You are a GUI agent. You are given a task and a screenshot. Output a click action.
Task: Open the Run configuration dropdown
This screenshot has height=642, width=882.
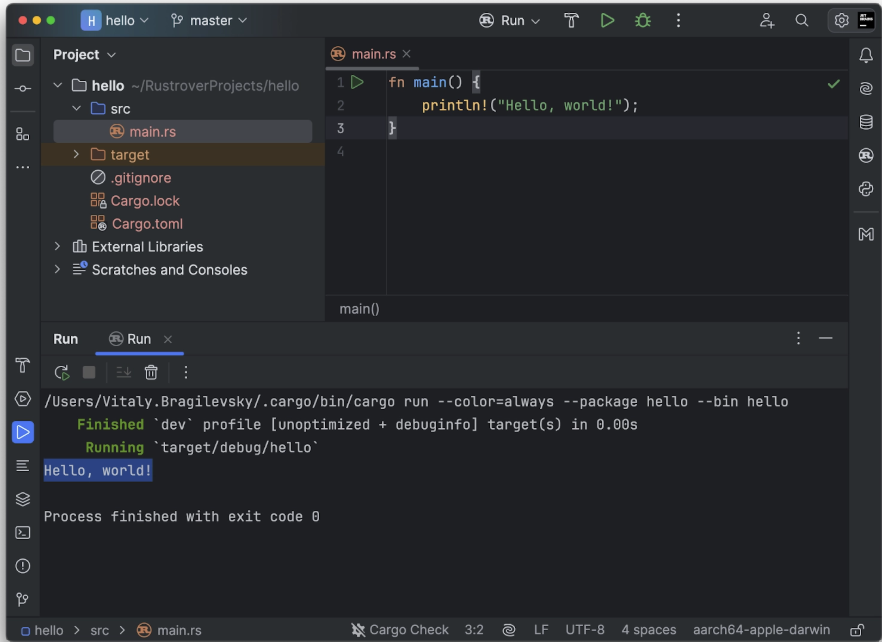[x=510, y=20]
